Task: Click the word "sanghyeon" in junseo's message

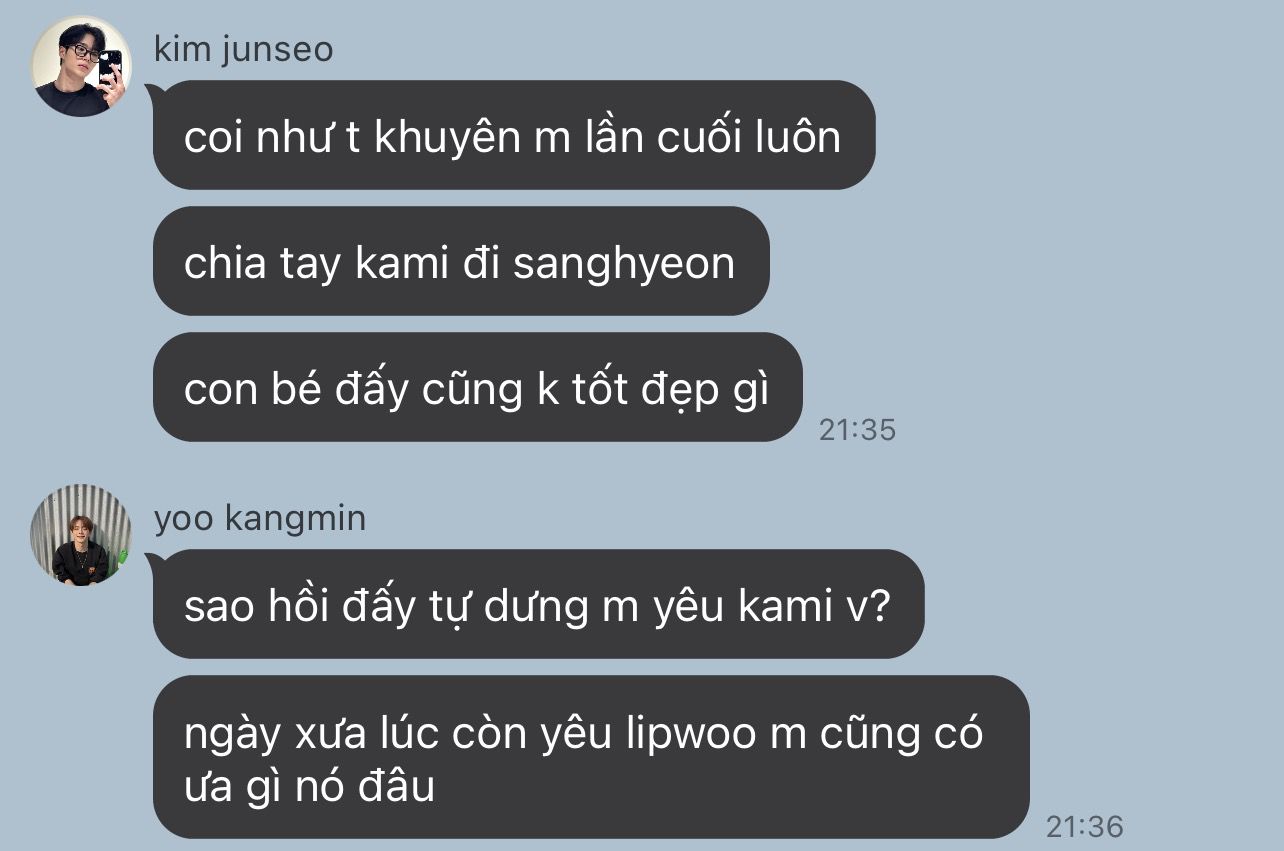Action: (x=624, y=264)
